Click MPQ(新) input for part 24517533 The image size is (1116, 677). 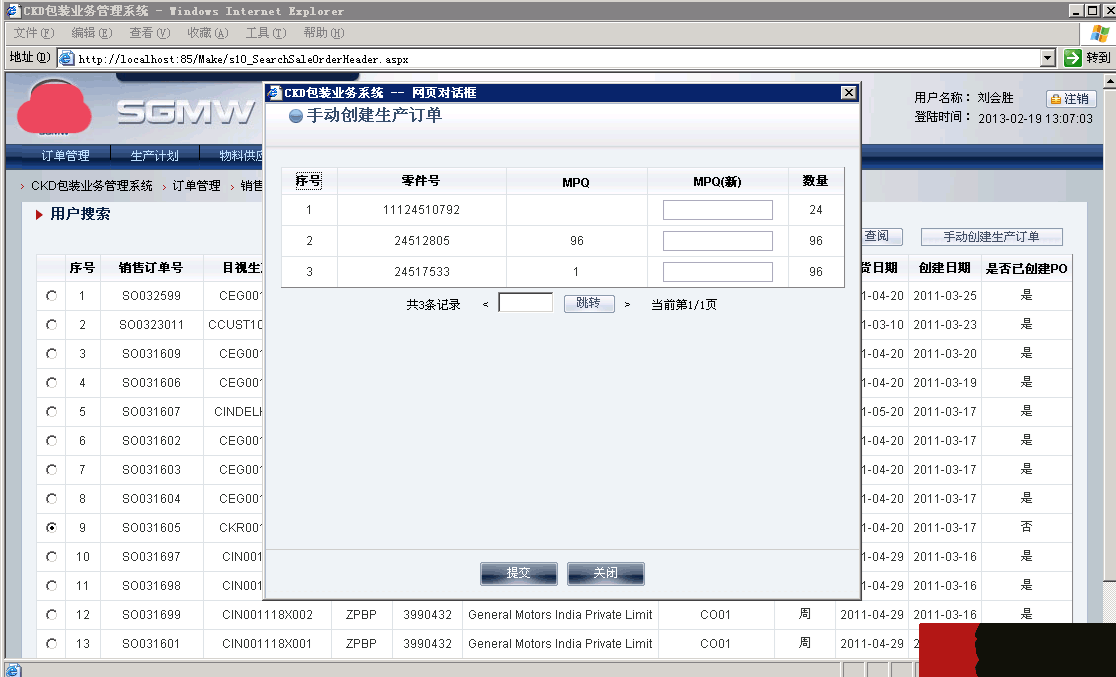(x=717, y=271)
